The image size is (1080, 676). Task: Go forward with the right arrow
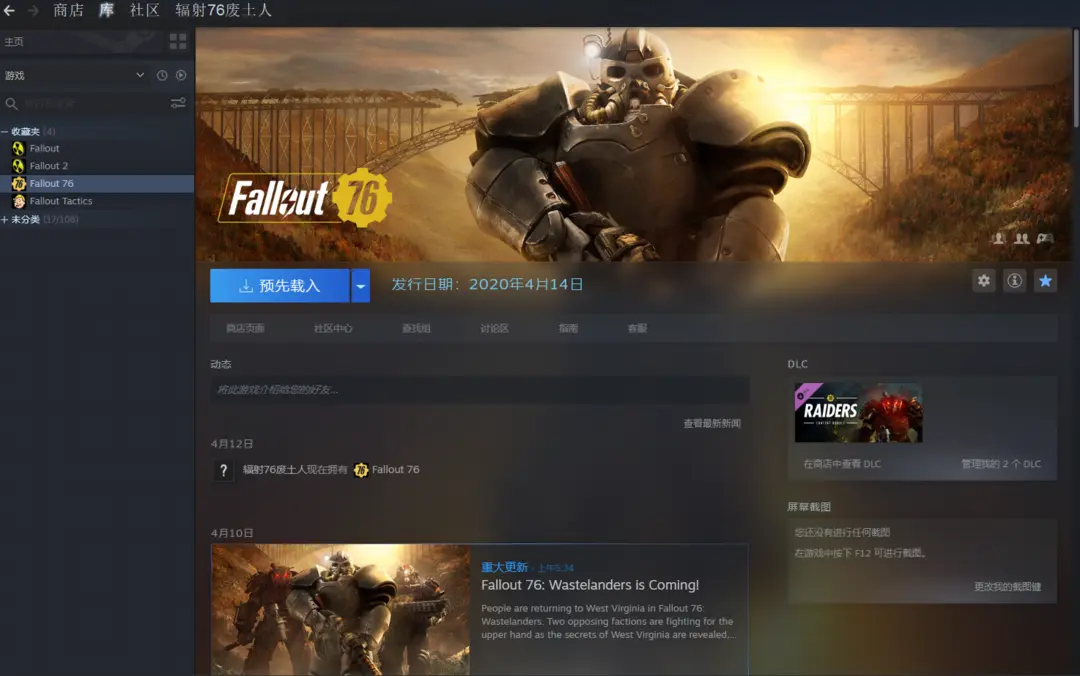pos(32,10)
